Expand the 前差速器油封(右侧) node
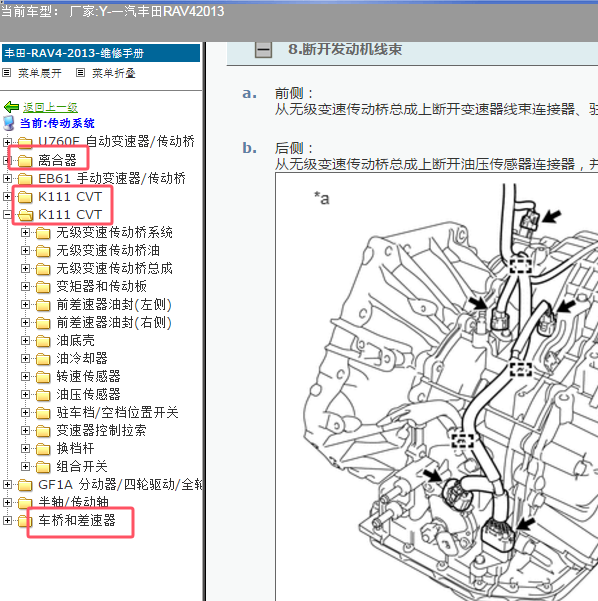 25,322
